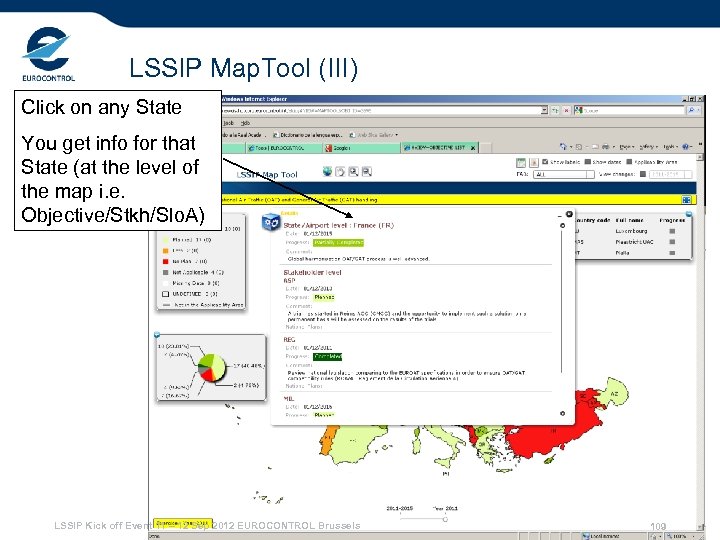The width and height of the screenshot is (720, 540).
Task: Close the France details popup
Action: 569,214
